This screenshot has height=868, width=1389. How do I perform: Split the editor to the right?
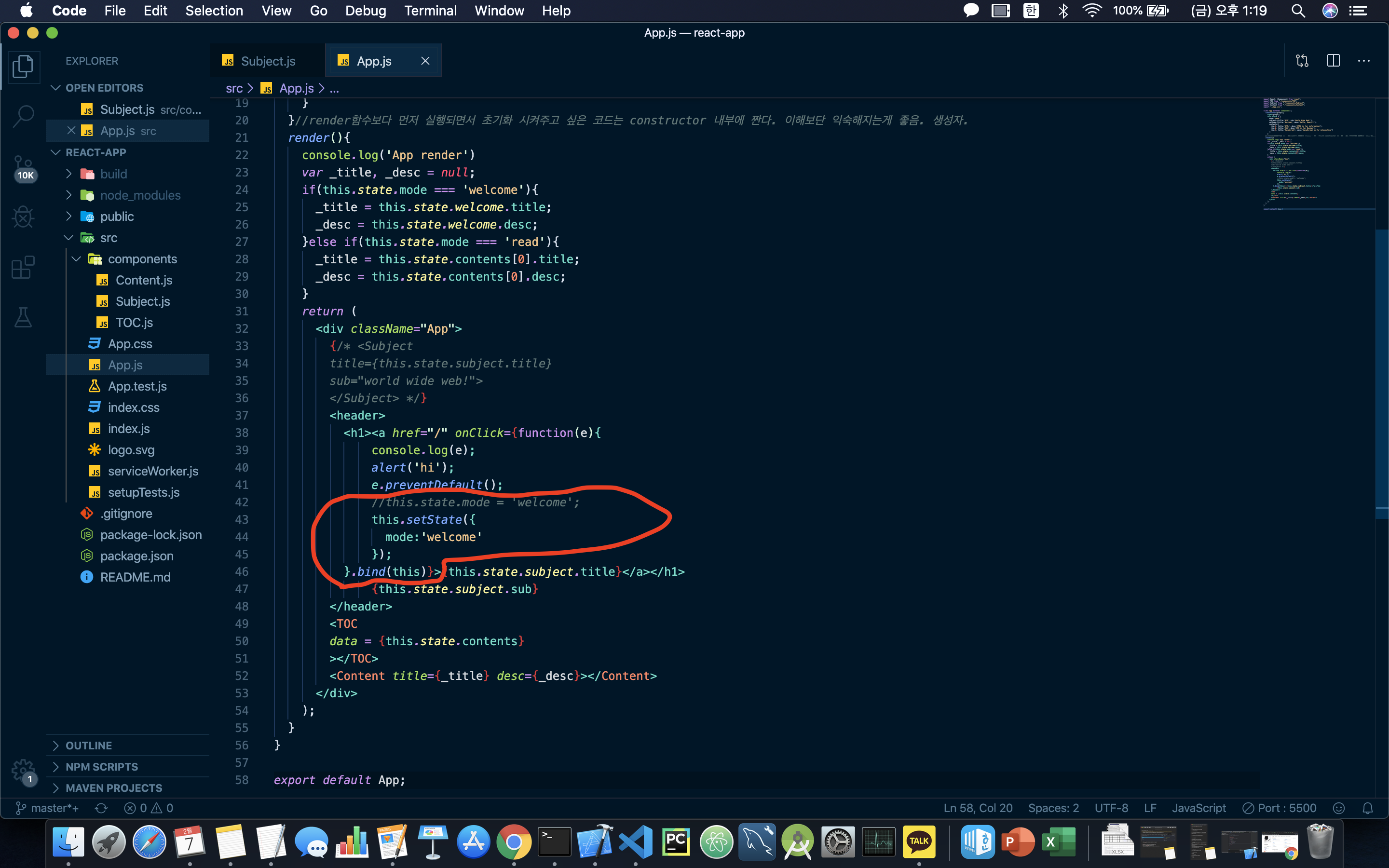click(x=1333, y=61)
